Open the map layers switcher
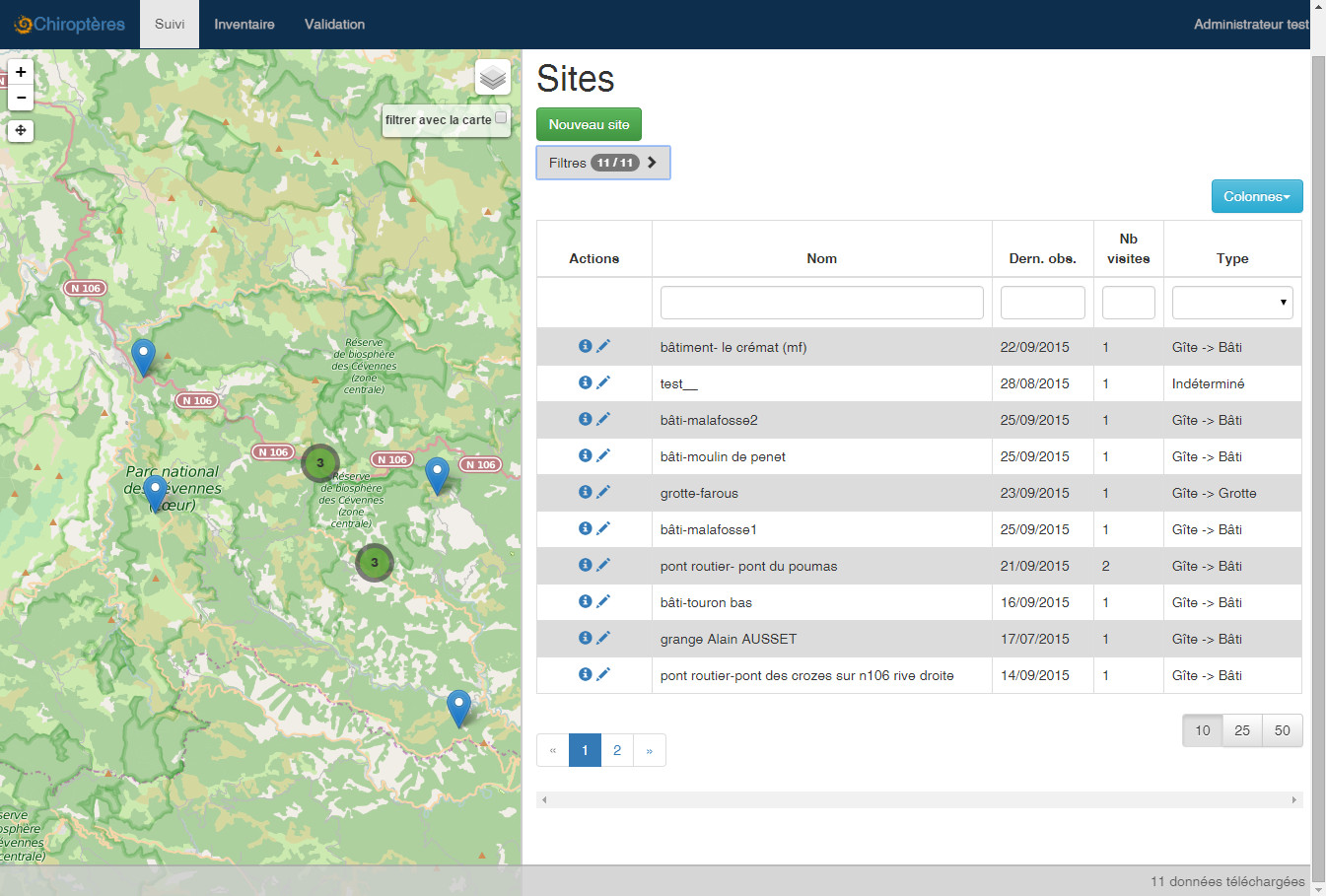Screen dimensions: 1326x896 pyautogui.click(x=493, y=77)
